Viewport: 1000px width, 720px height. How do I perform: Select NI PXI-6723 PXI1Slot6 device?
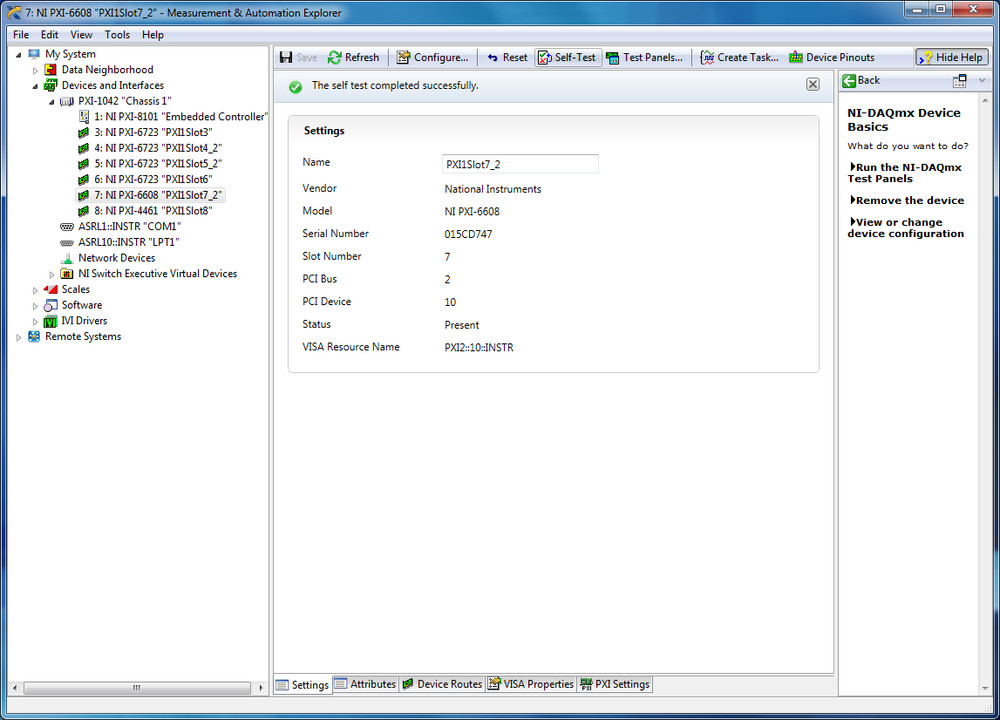(145, 179)
